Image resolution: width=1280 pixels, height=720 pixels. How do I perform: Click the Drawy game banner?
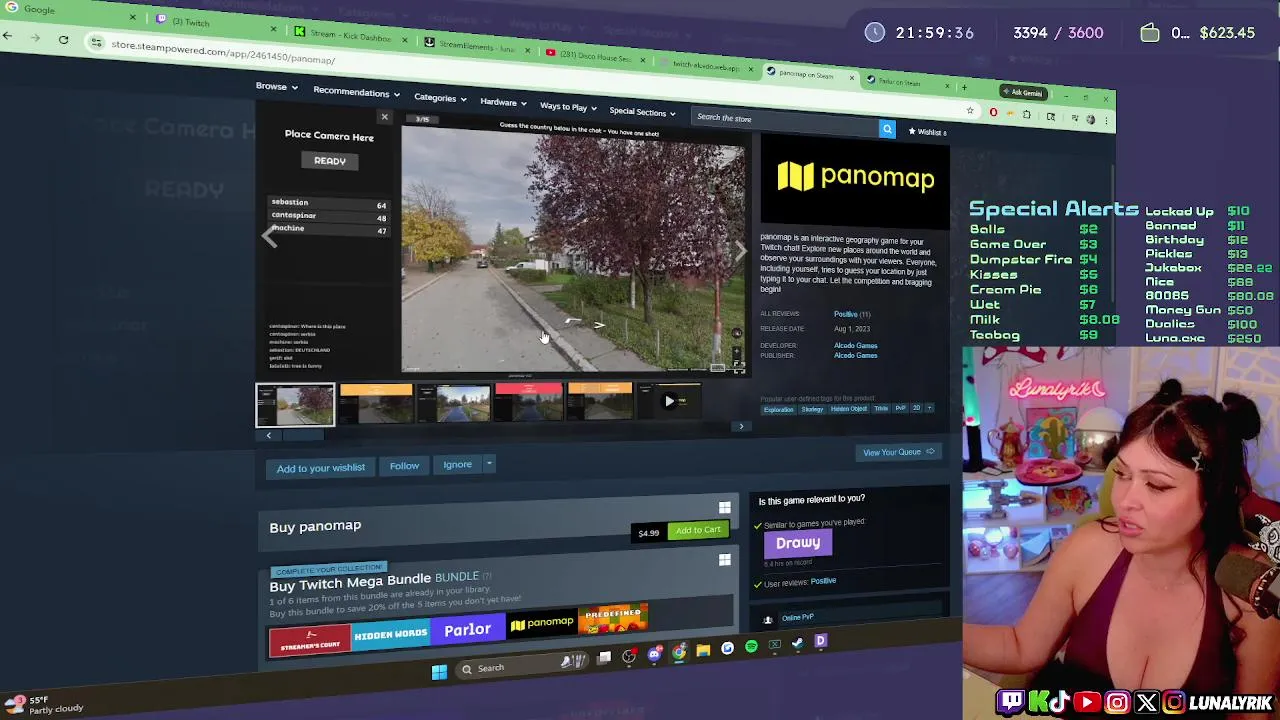coord(797,543)
